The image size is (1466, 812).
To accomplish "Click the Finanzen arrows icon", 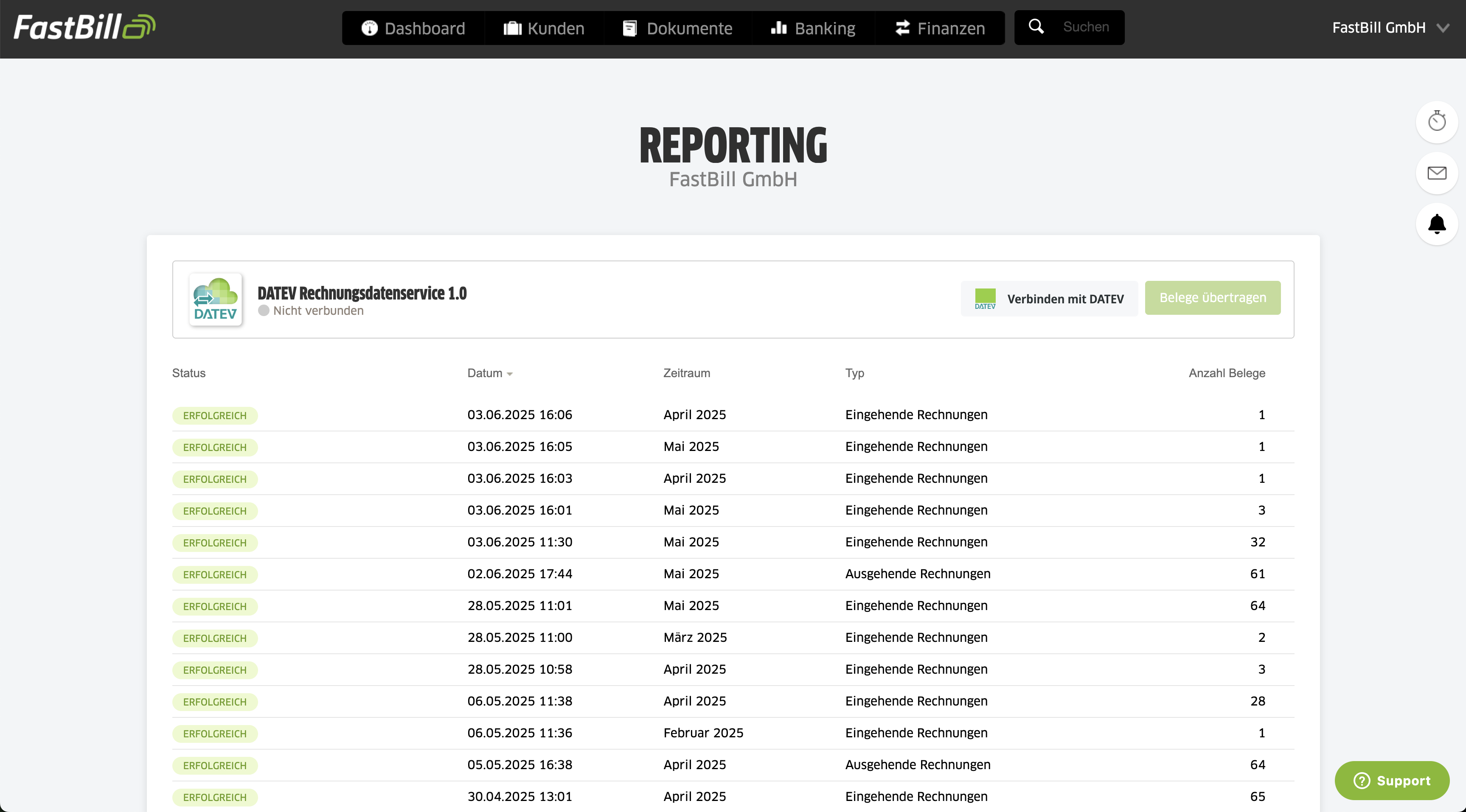I will tap(902, 28).
